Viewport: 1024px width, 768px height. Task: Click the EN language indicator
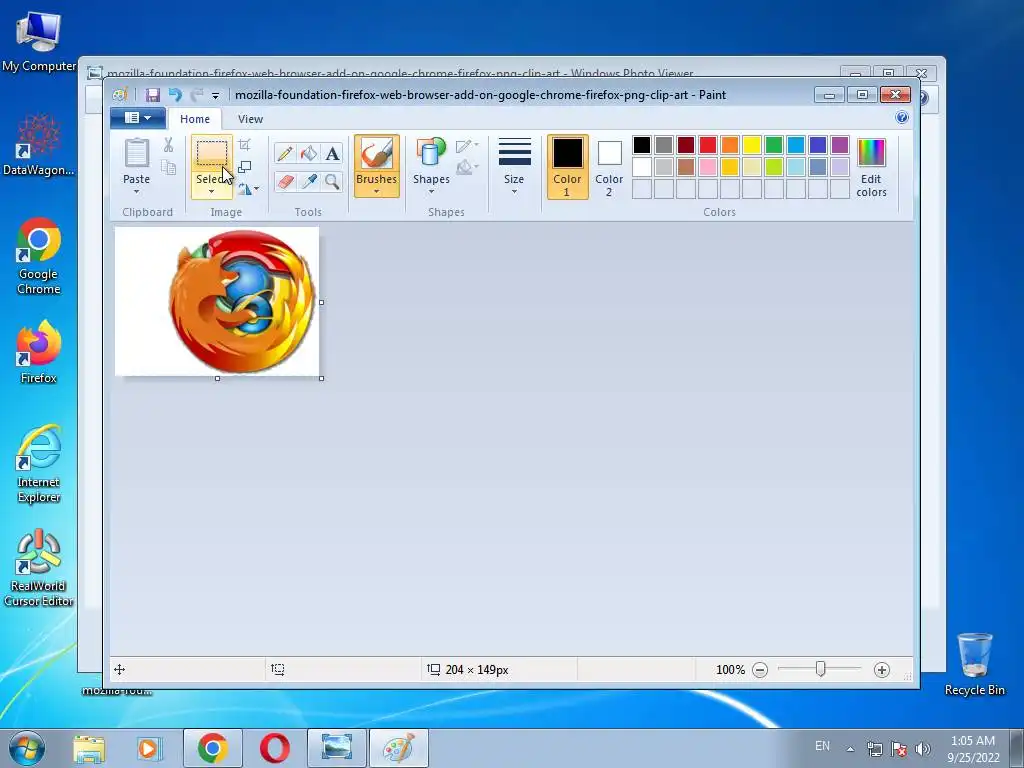pos(822,746)
